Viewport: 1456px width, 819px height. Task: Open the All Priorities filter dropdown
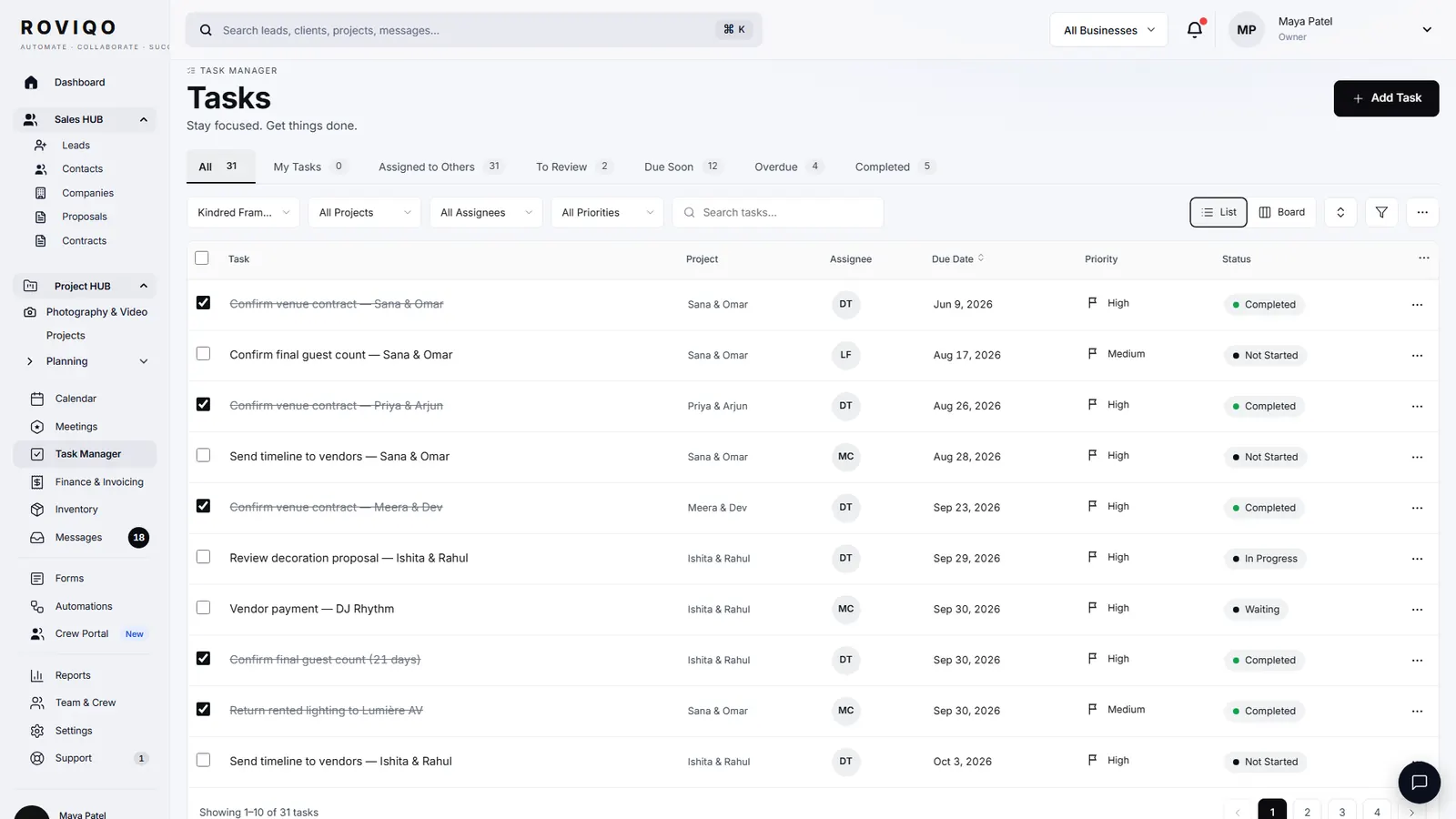[607, 212]
